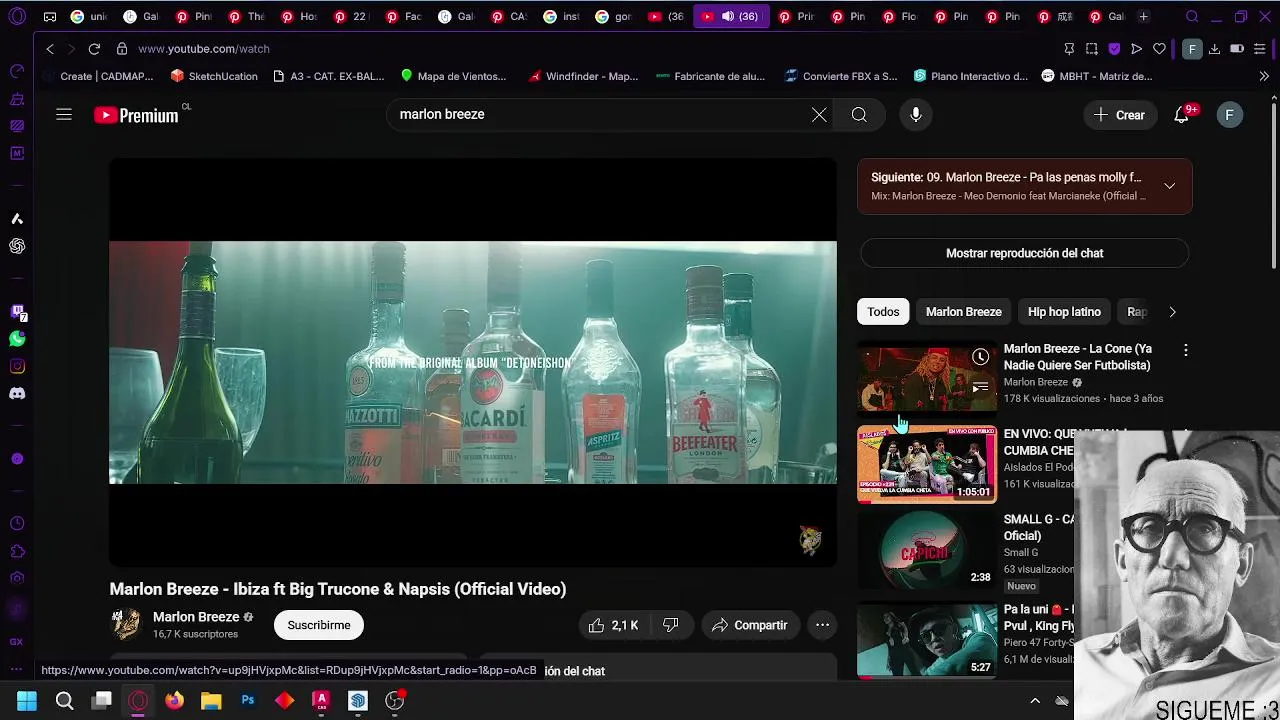Open the YouTube guide hamburger menu
Screen dimensions: 1280x720
point(64,115)
